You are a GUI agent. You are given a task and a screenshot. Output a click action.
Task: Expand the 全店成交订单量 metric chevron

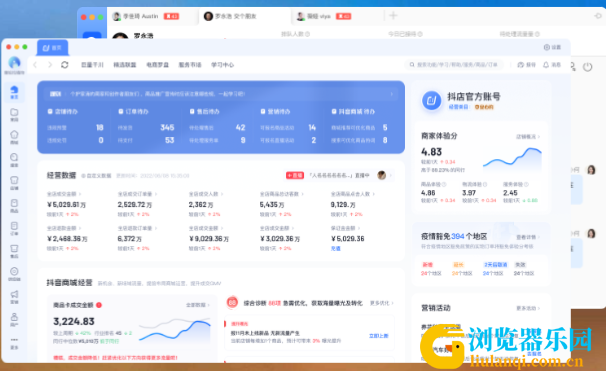[x=156, y=194]
